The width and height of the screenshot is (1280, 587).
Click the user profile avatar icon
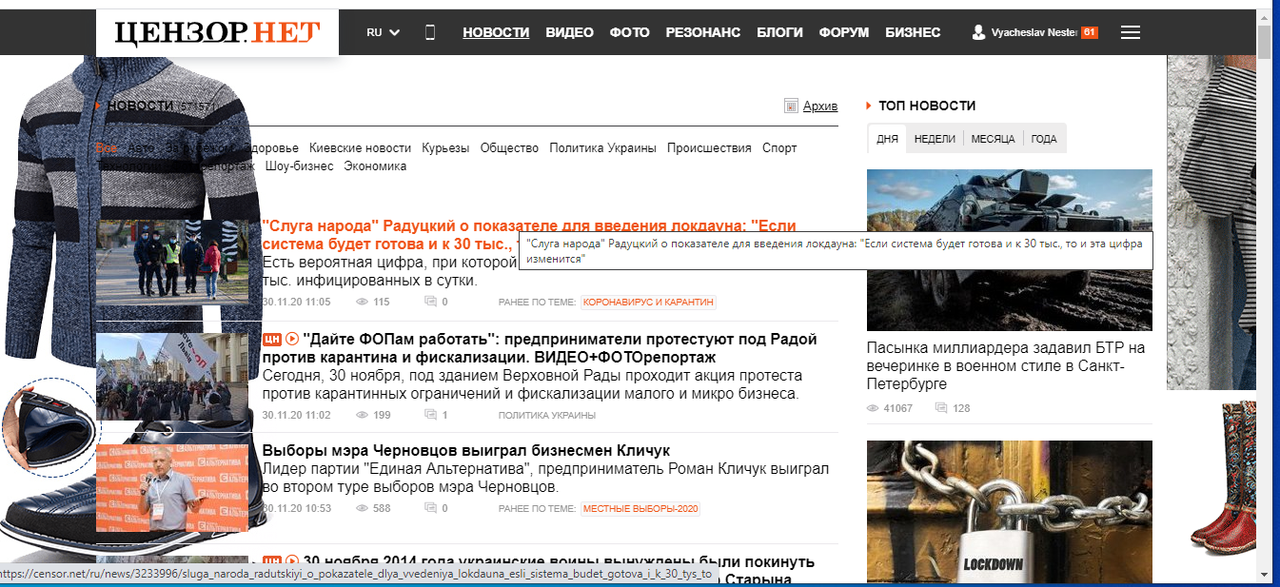979,33
